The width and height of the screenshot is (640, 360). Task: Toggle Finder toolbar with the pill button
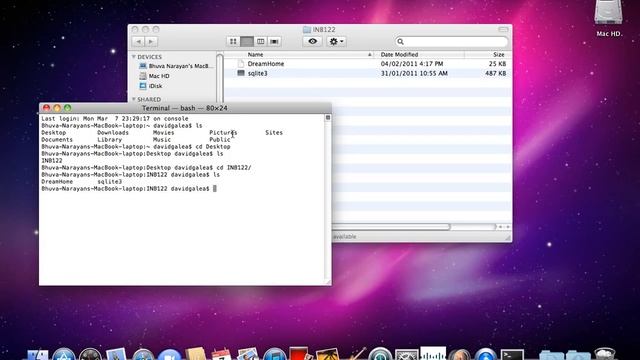[x=503, y=29]
